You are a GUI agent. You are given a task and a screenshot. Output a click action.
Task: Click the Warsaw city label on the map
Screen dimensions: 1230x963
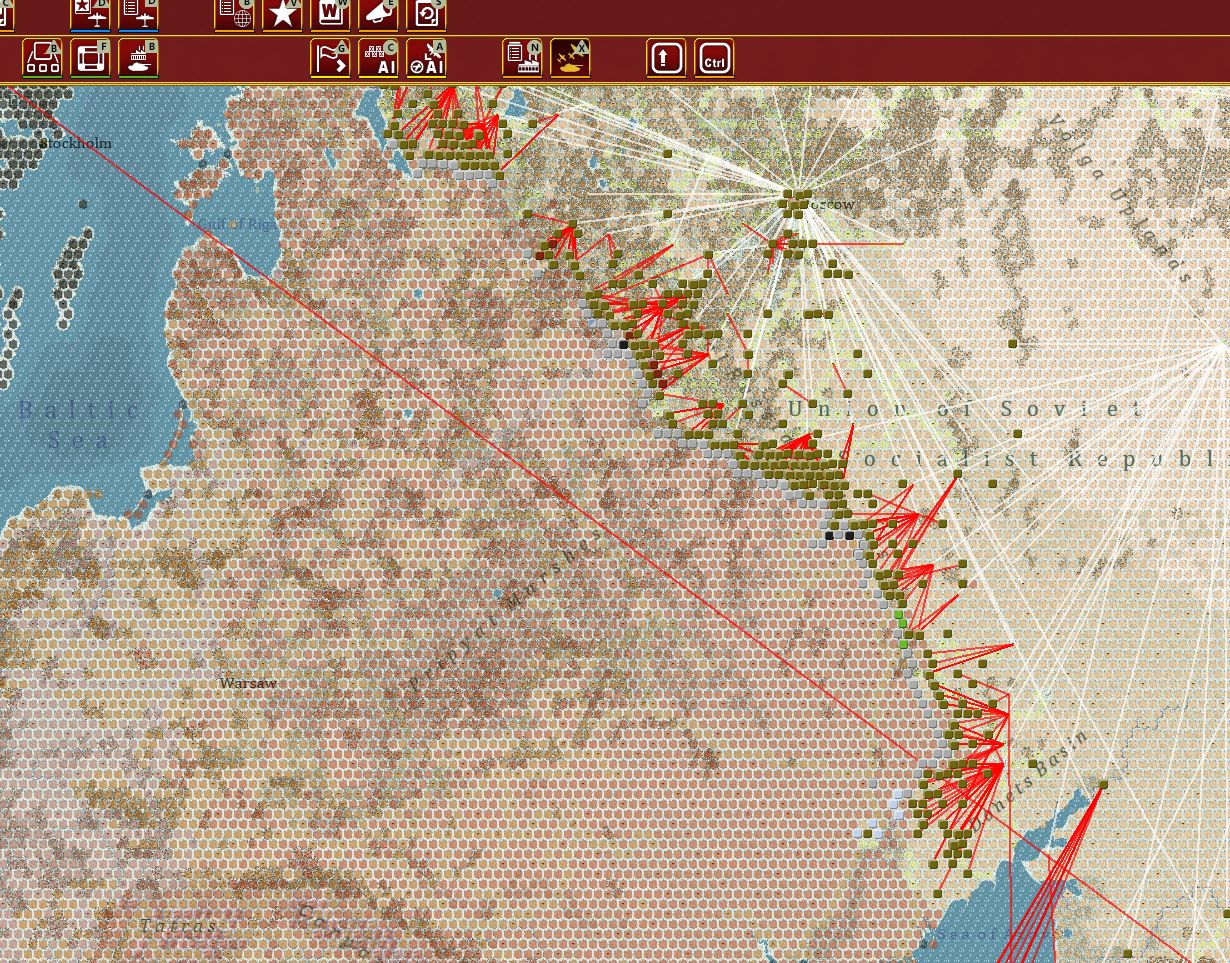pyautogui.click(x=248, y=683)
